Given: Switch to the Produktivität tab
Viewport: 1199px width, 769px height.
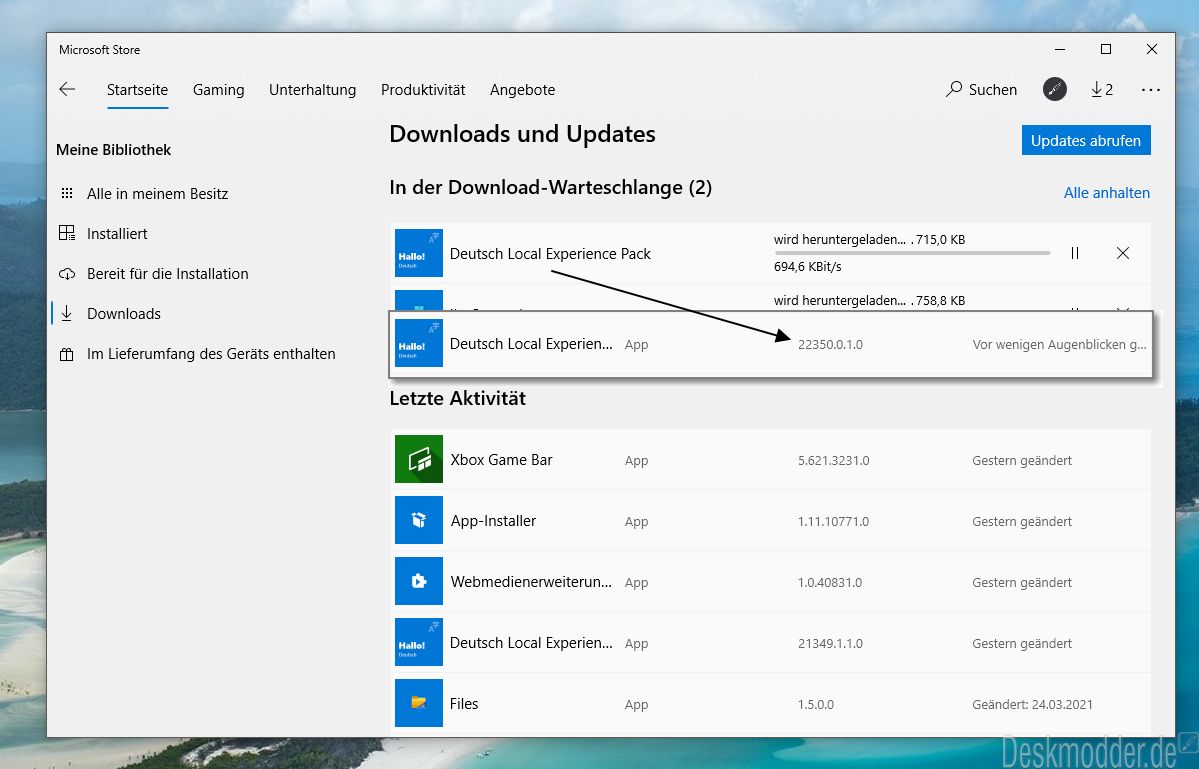Looking at the screenshot, I should point(423,89).
